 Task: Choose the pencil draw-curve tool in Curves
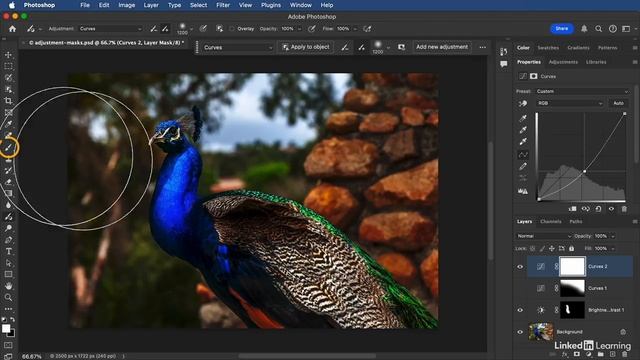(x=523, y=167)
